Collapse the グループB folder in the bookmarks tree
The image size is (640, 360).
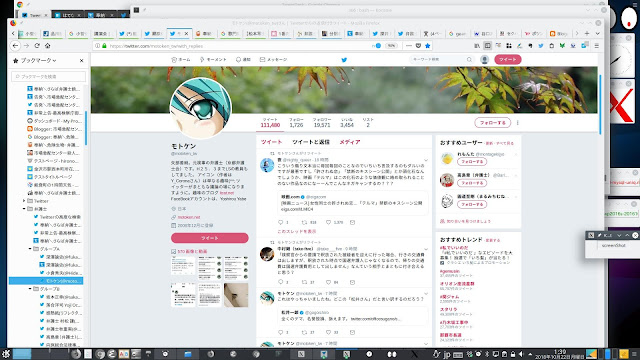(x=30, y=289)
